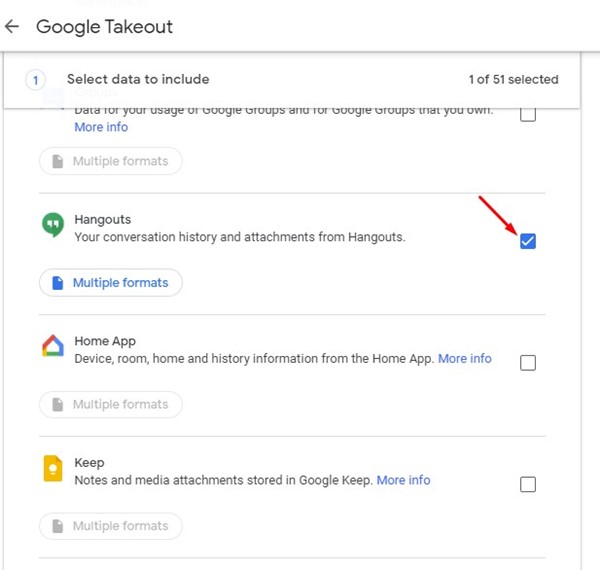This screenshot has width=600, height=570.
Task: Uncheck the Hangouts checkbox
Action: [528, 241]
